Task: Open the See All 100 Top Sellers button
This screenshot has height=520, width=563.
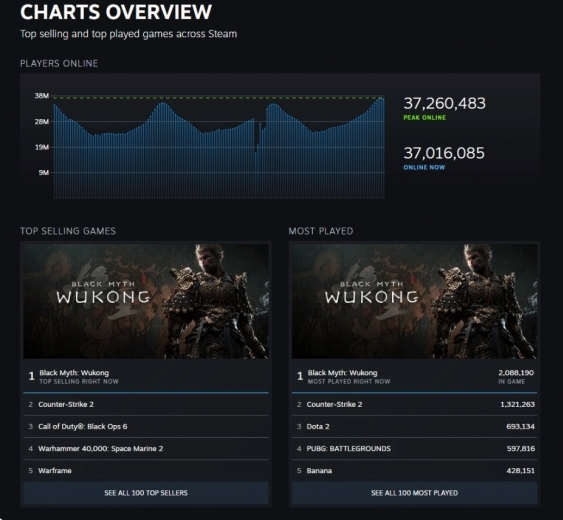Action: [x=146, y=493]
